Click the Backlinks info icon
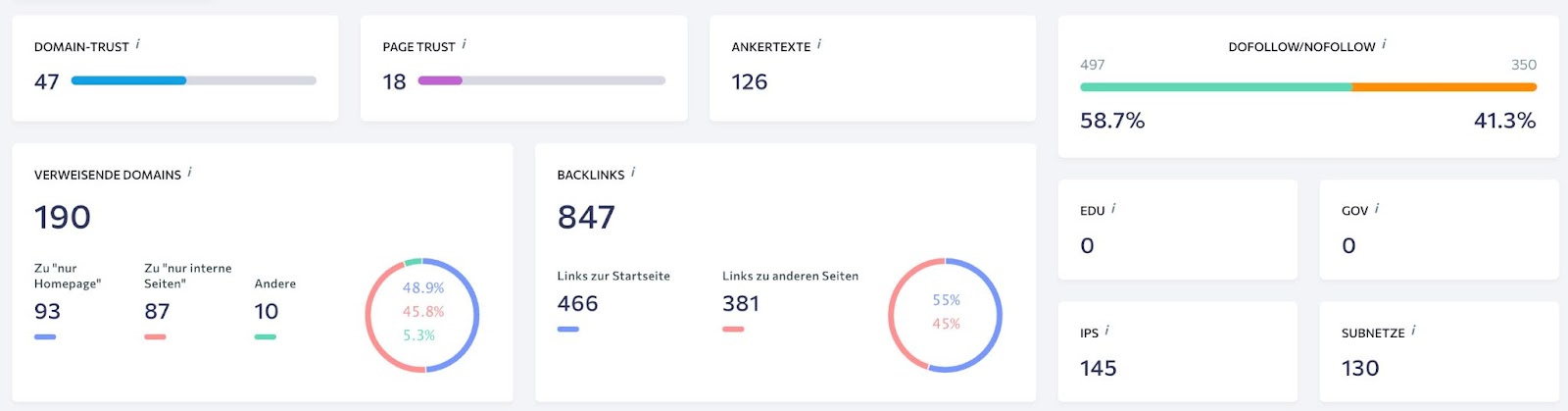This screenshot has height=411, width=1568. click(633, 173)
